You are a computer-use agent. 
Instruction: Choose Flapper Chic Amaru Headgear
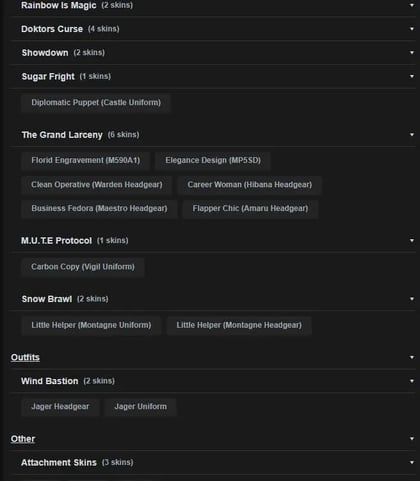250,209
